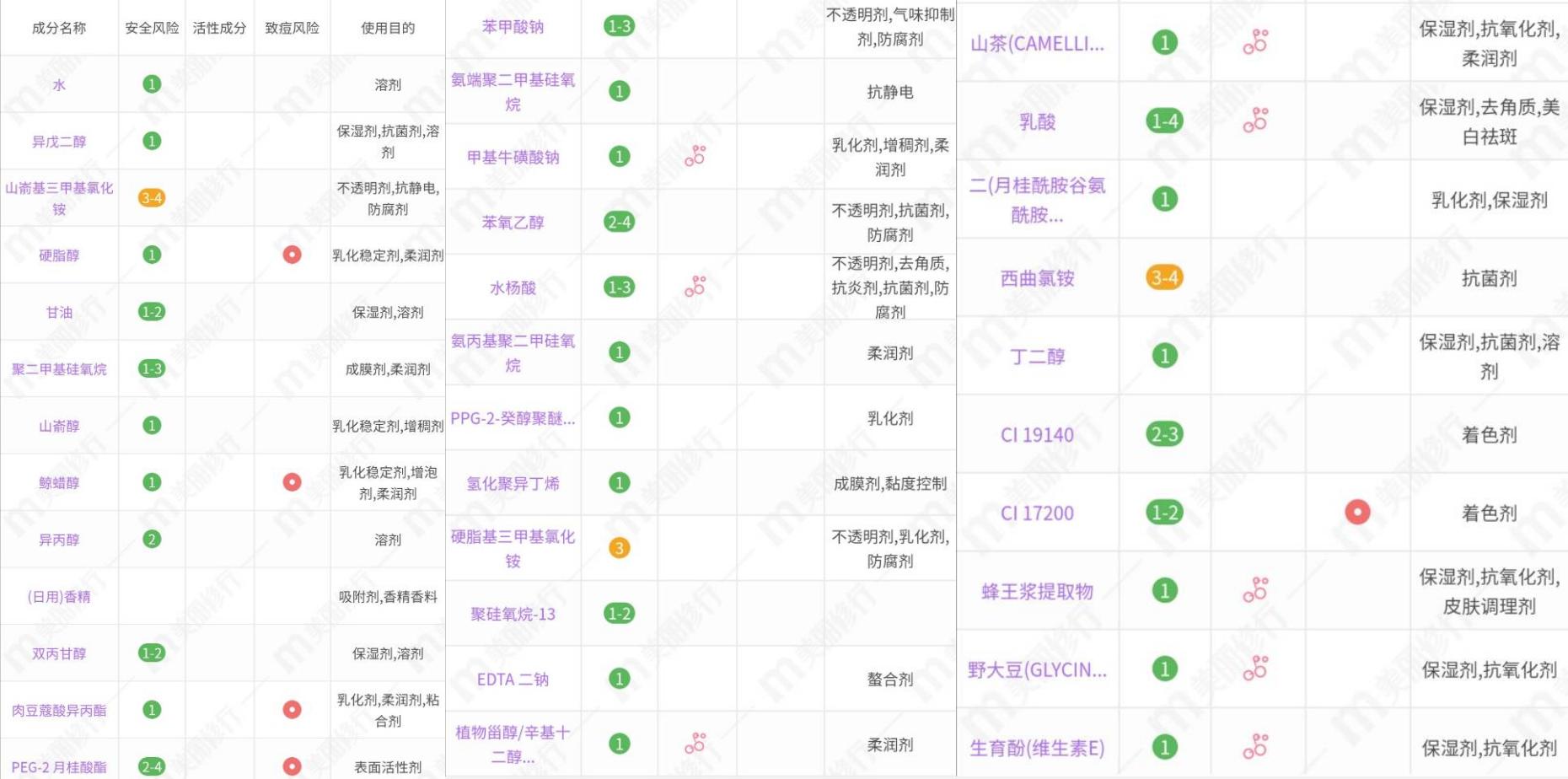
Task: Open the EDTA 二钠 ingredient entry
Action: point(513,680)
